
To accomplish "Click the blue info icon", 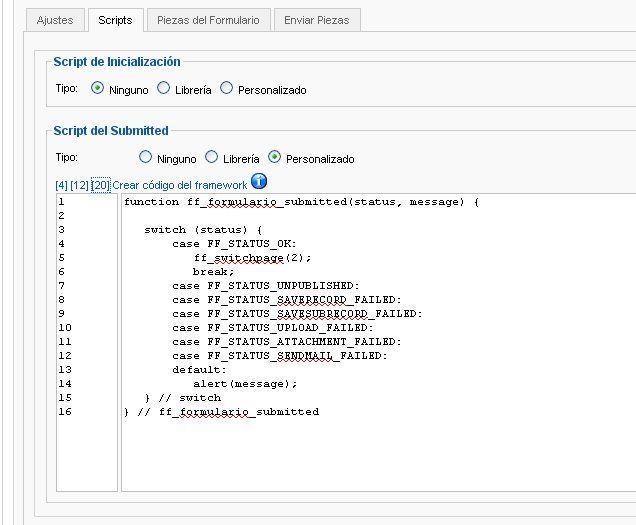I will pos(259,181).
